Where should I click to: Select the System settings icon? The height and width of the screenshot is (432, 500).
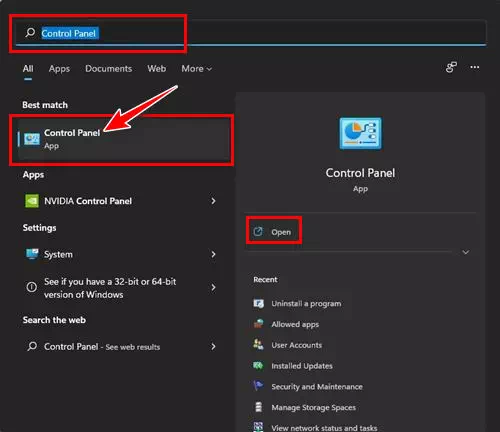pyautogui.click(x=32, y=254)
